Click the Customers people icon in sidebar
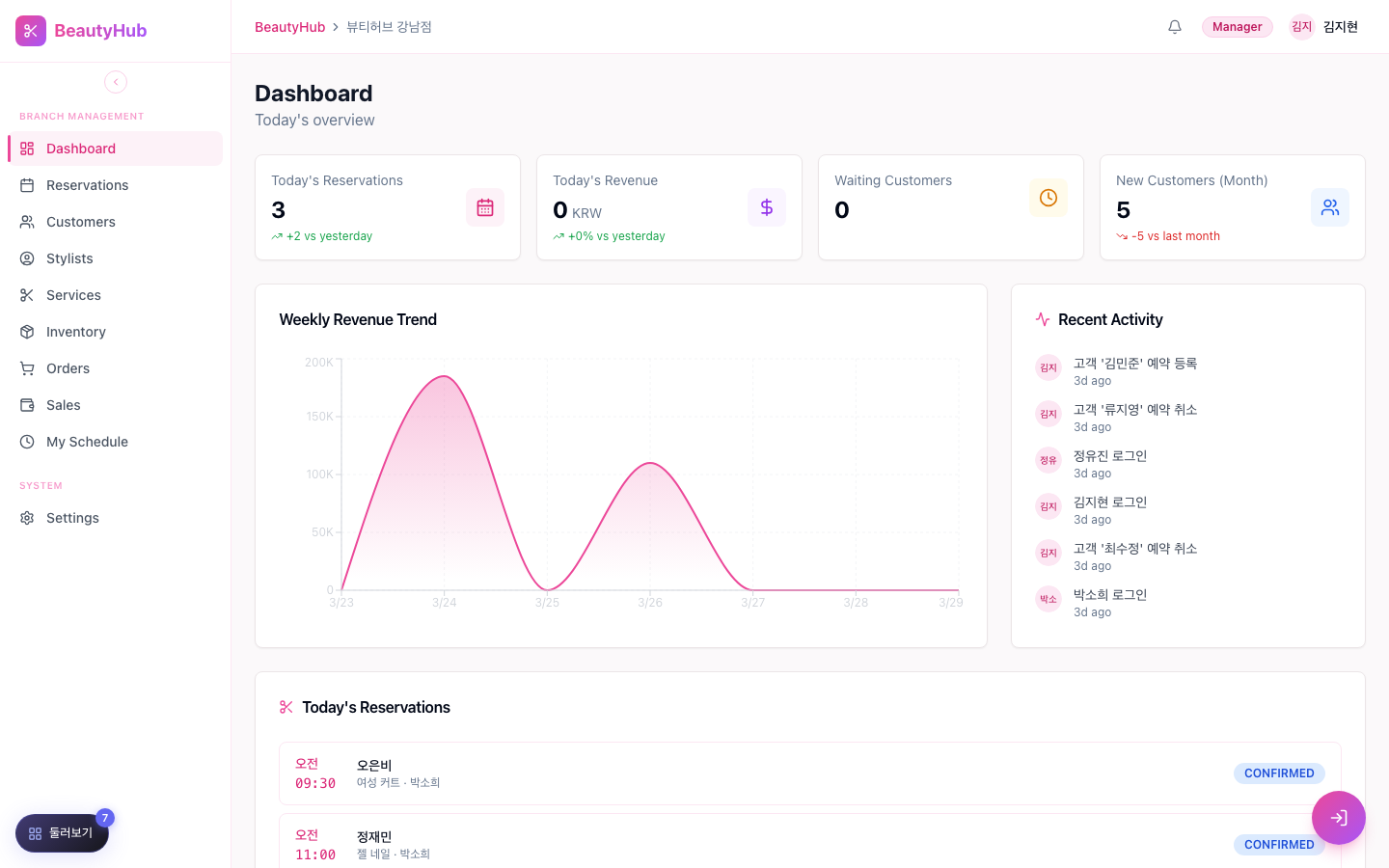The height and width of the screenshot is (868, 1389). [x=27, y=222]
